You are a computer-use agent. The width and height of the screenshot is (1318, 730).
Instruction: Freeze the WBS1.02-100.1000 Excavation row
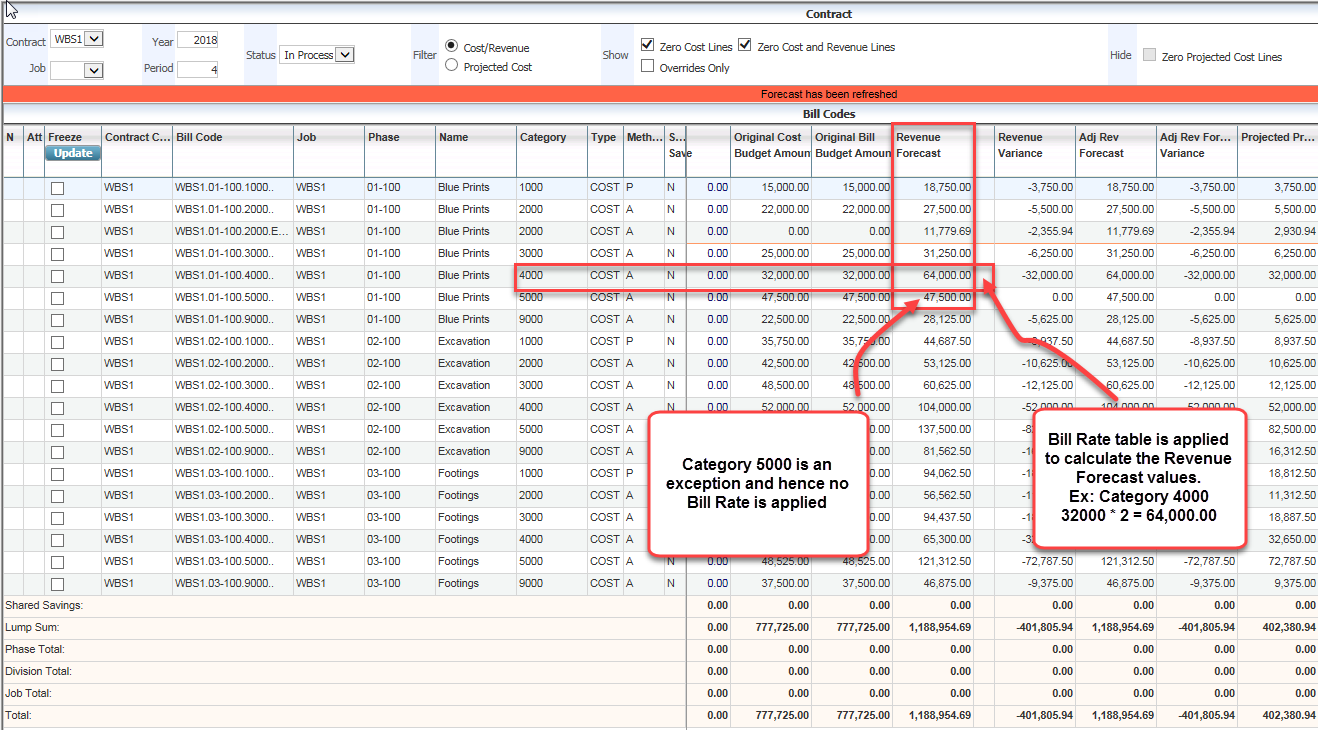57,341
